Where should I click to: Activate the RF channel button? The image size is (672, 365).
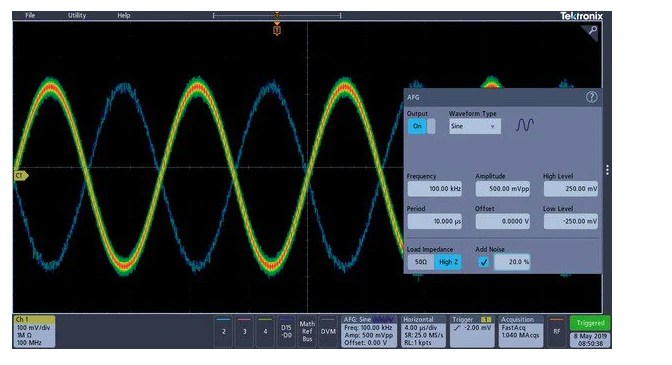(556, 331)
